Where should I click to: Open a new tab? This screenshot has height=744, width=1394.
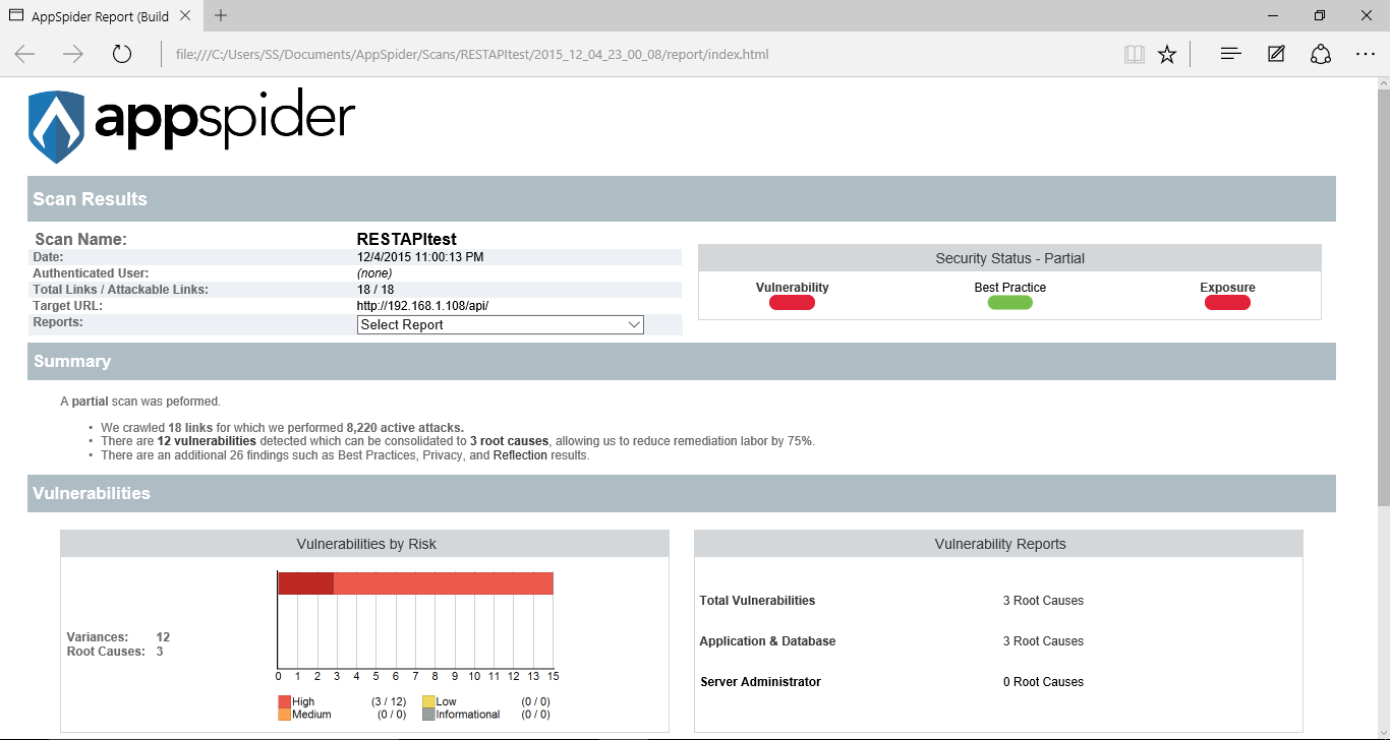coord(221,16)
